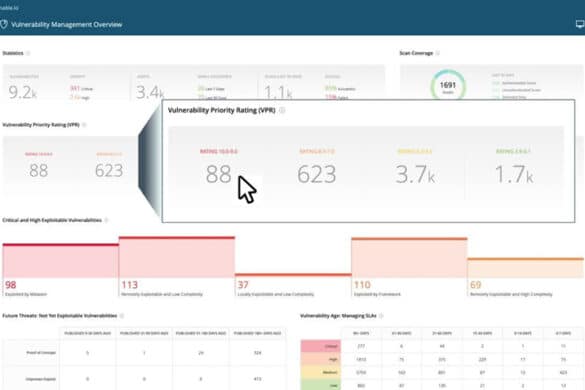This screenshot has height=390, width=585.
Task: Open the 1.1k scans statistic
Action: point(278,92)
